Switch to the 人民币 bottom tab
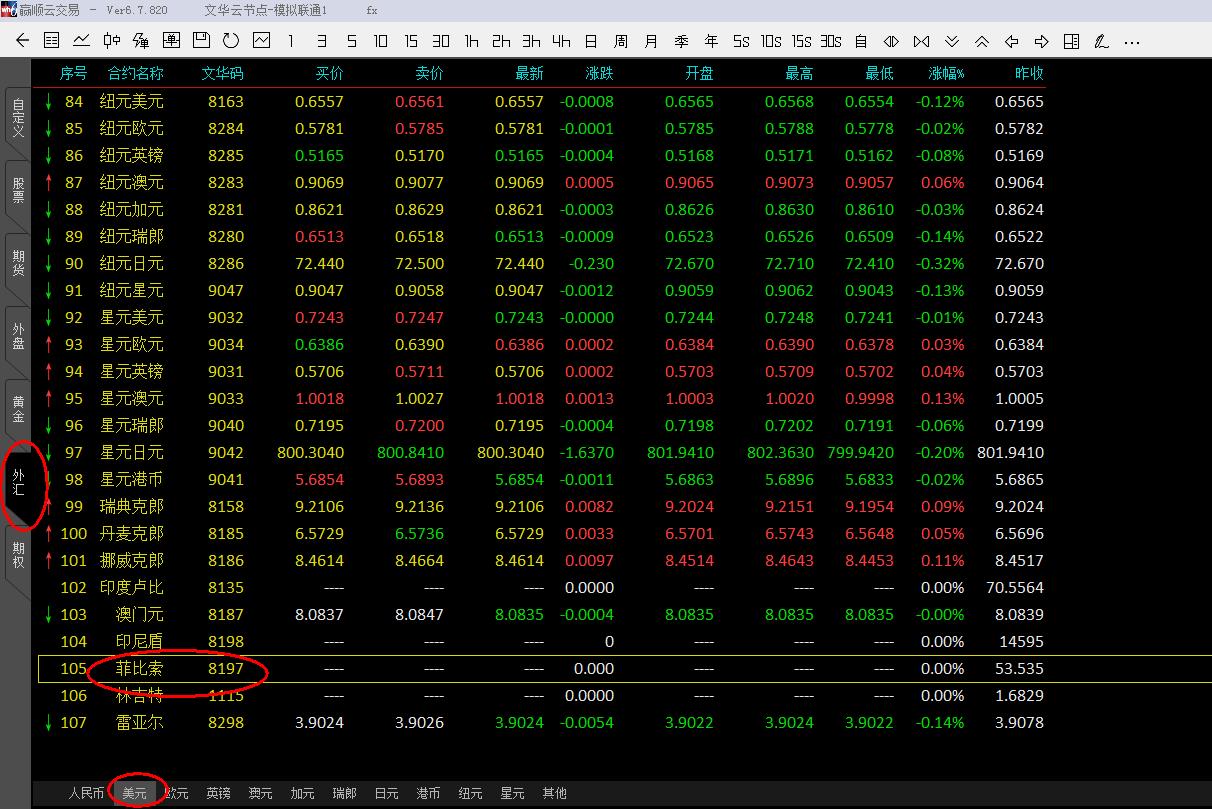This screenshot has width=1212, height=809. 86,793
